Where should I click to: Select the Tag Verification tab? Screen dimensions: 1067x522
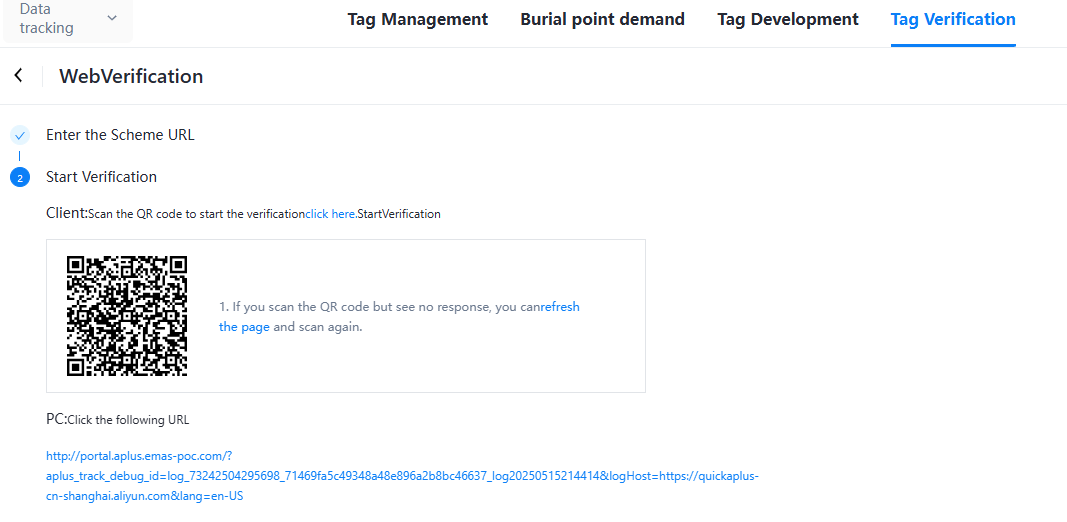pos(953,19)
